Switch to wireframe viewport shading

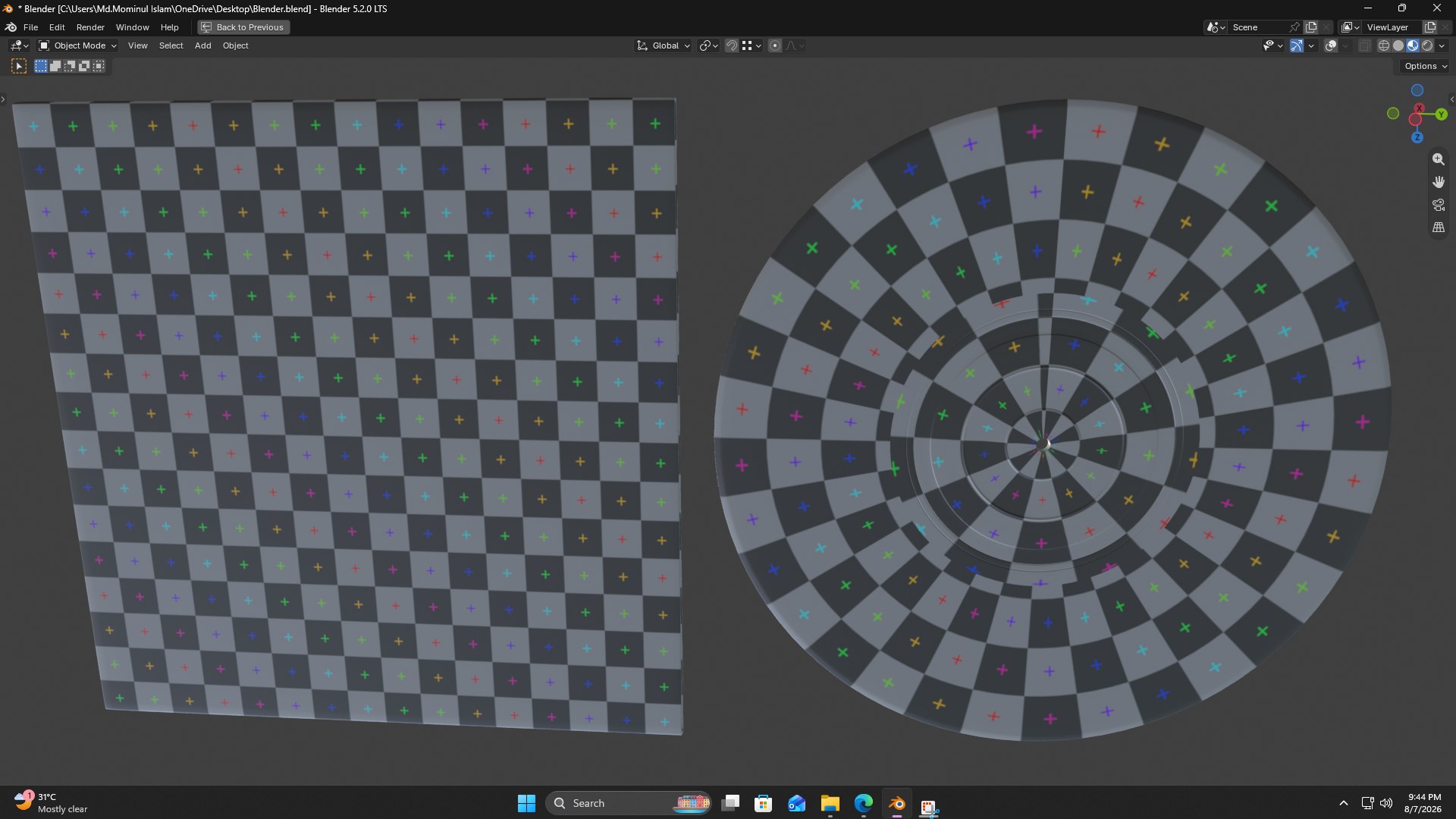(1384, 46)
